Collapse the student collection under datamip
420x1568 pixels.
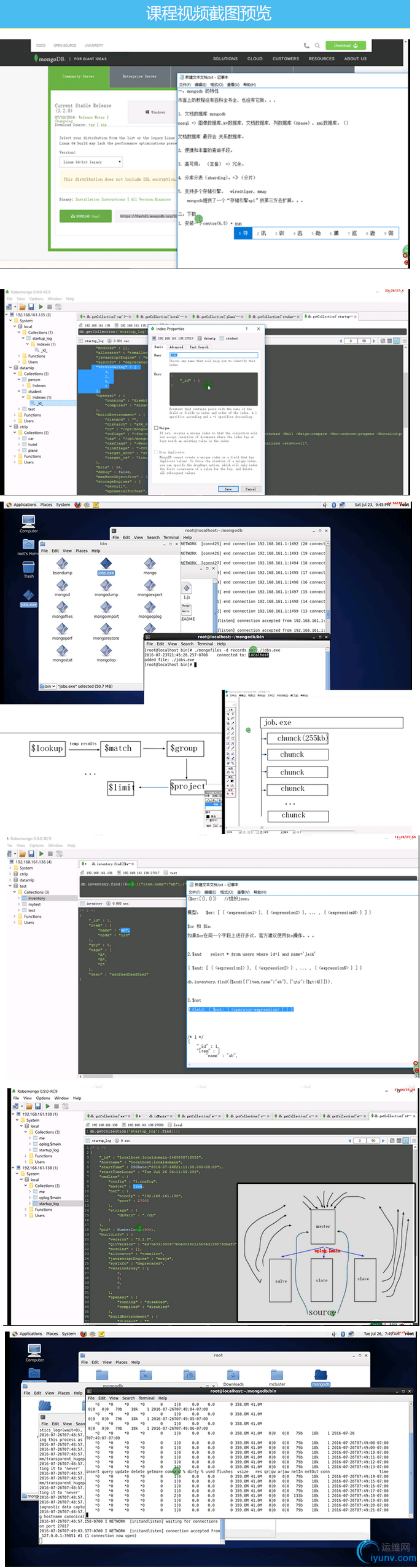(x=19, y=392)
